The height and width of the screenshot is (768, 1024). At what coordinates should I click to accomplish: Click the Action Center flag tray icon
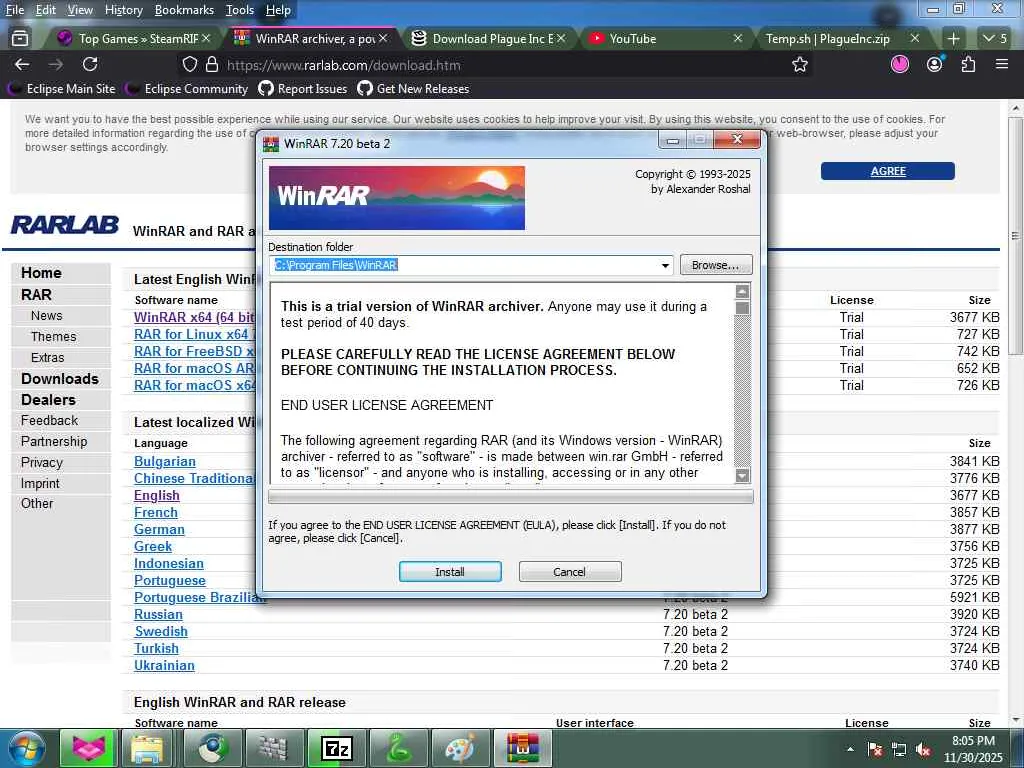(x=875, y=749)
